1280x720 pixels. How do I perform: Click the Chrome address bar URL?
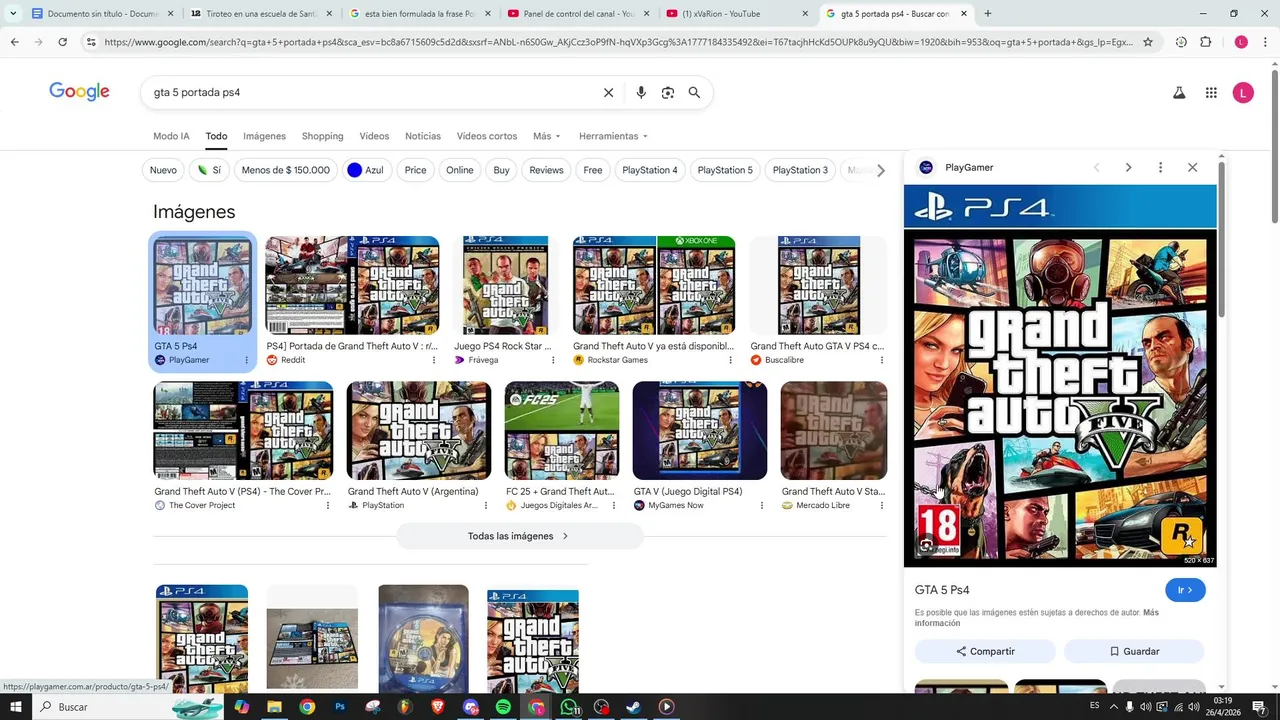(618, 42)
